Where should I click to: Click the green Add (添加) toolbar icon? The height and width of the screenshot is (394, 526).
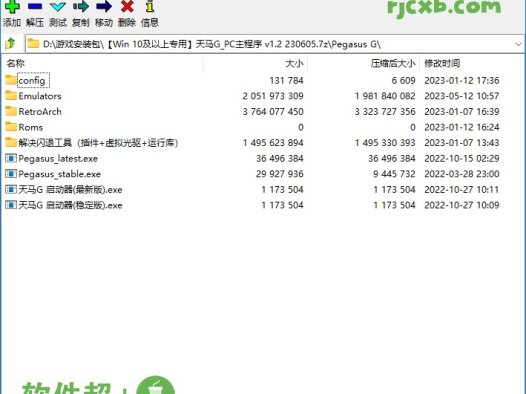(x=12, y=6)
